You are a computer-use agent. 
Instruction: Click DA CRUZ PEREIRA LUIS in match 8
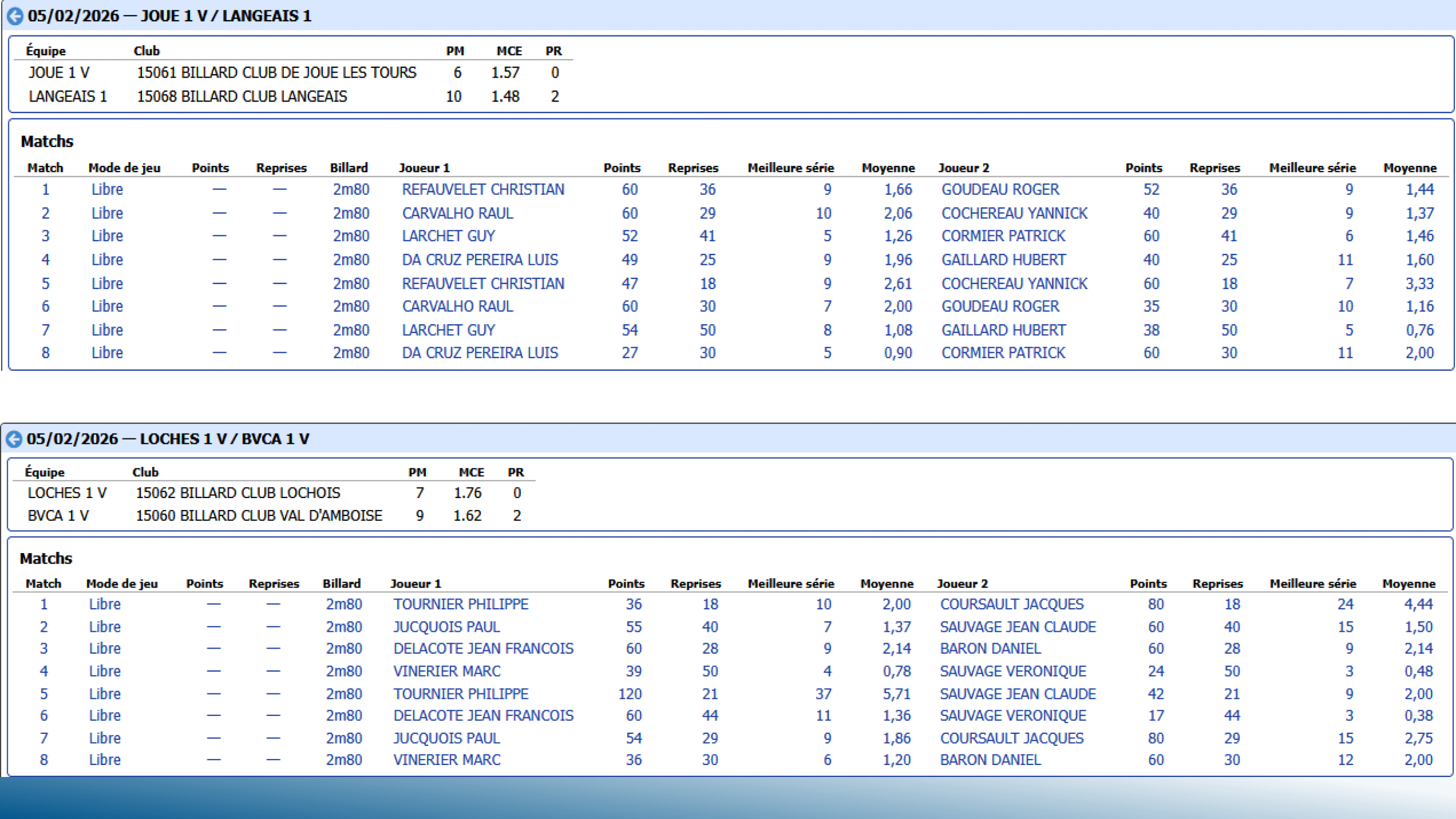pos(479,353)
